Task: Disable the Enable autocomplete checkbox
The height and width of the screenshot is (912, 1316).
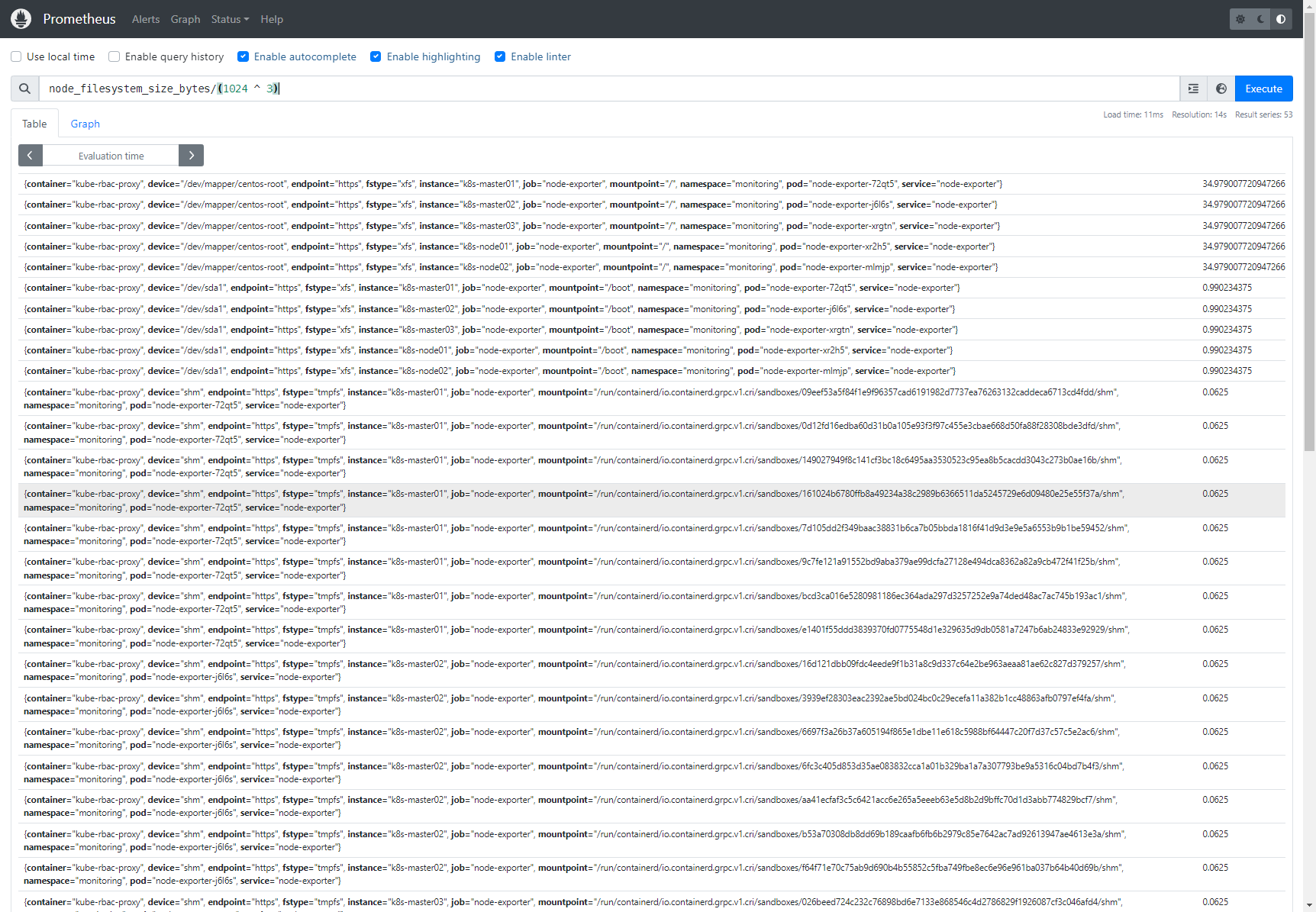Action: pos(244,56)
